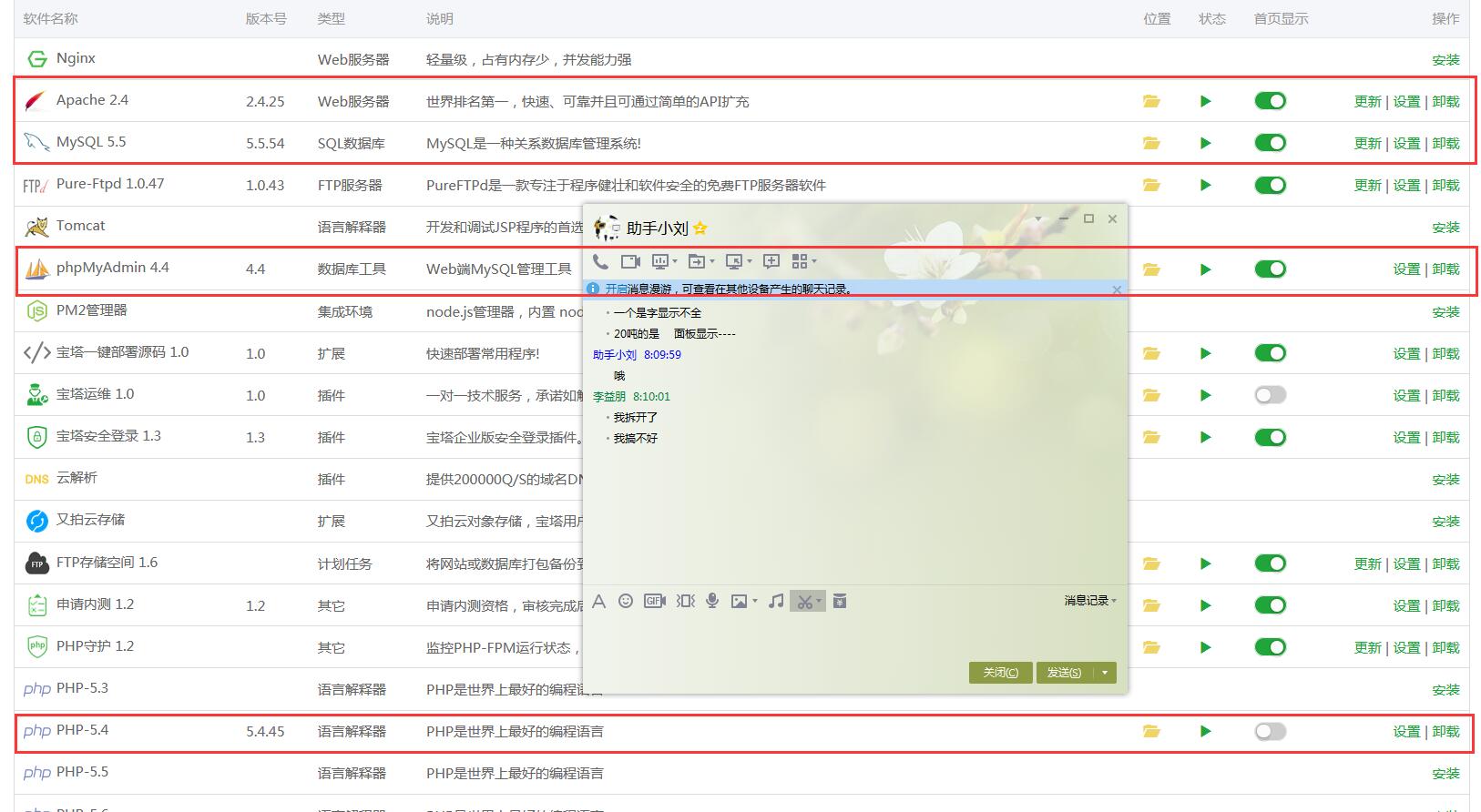Image resolution: width=1481 pixels, height=812 pixels.
Task: Click 卸载 link for PHP-5.4
Action: point(1445,732)
